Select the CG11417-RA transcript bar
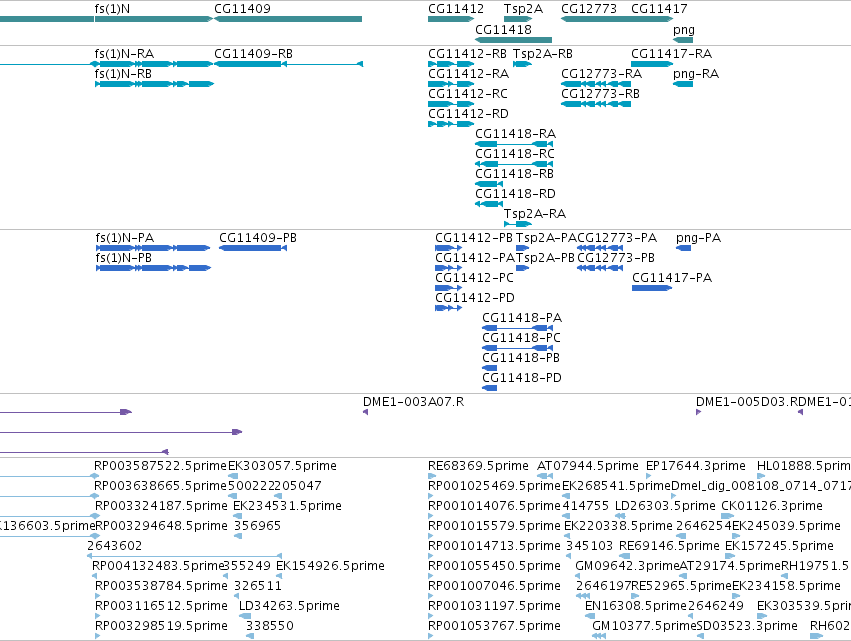 (652, 64)
